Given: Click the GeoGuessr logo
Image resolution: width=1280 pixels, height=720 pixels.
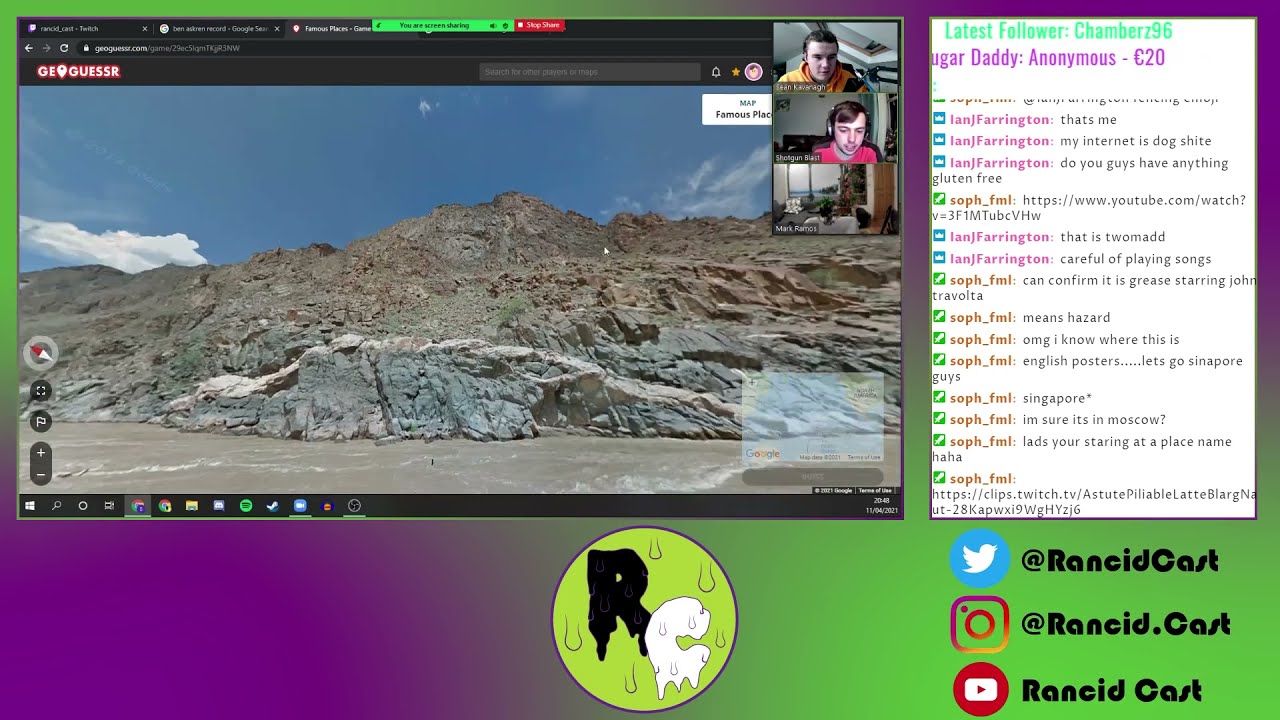Looking at the screenshot, I should [79, 72].
